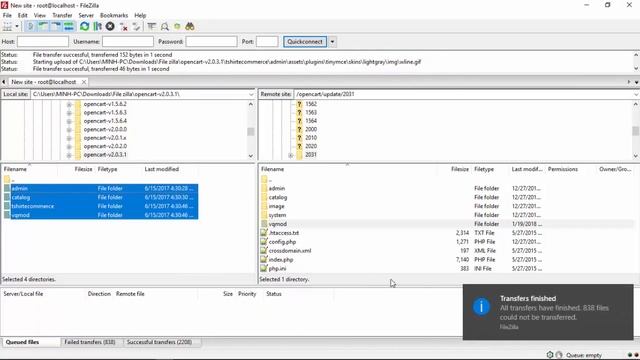This screenshot has height=360, width=640.
Task: Toggle remote directory tree display
Action: (x=56, y=27)
